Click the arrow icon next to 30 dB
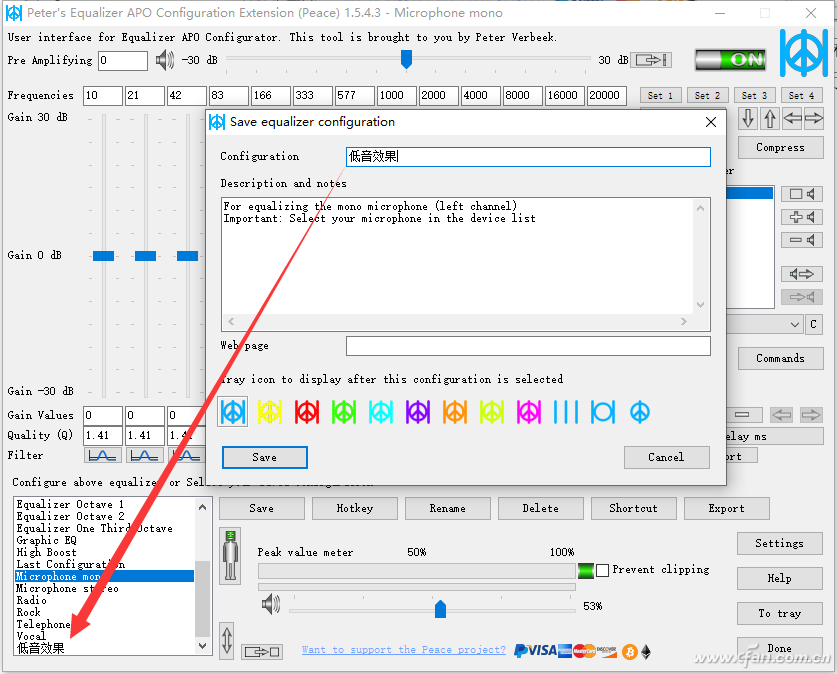 pos(651,60)
